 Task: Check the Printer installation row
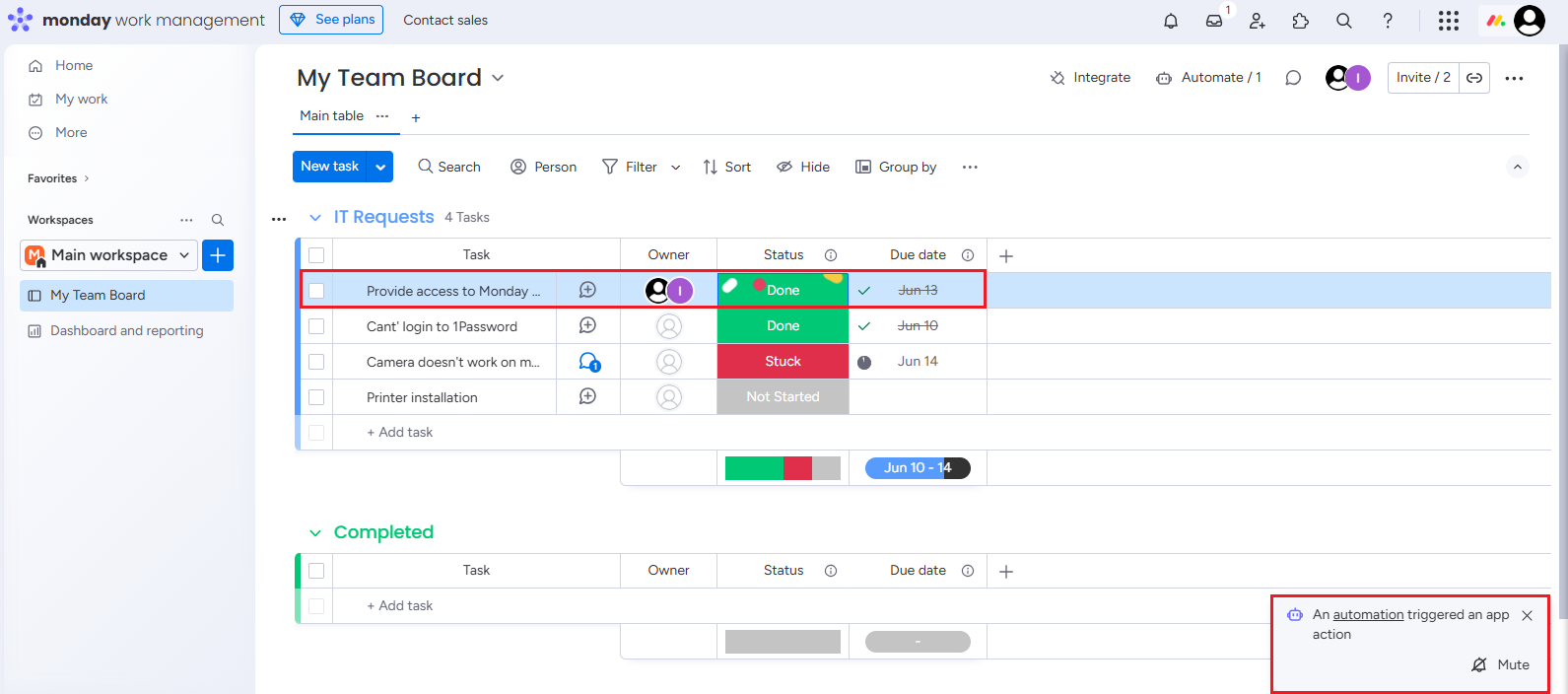pos(316,397)
